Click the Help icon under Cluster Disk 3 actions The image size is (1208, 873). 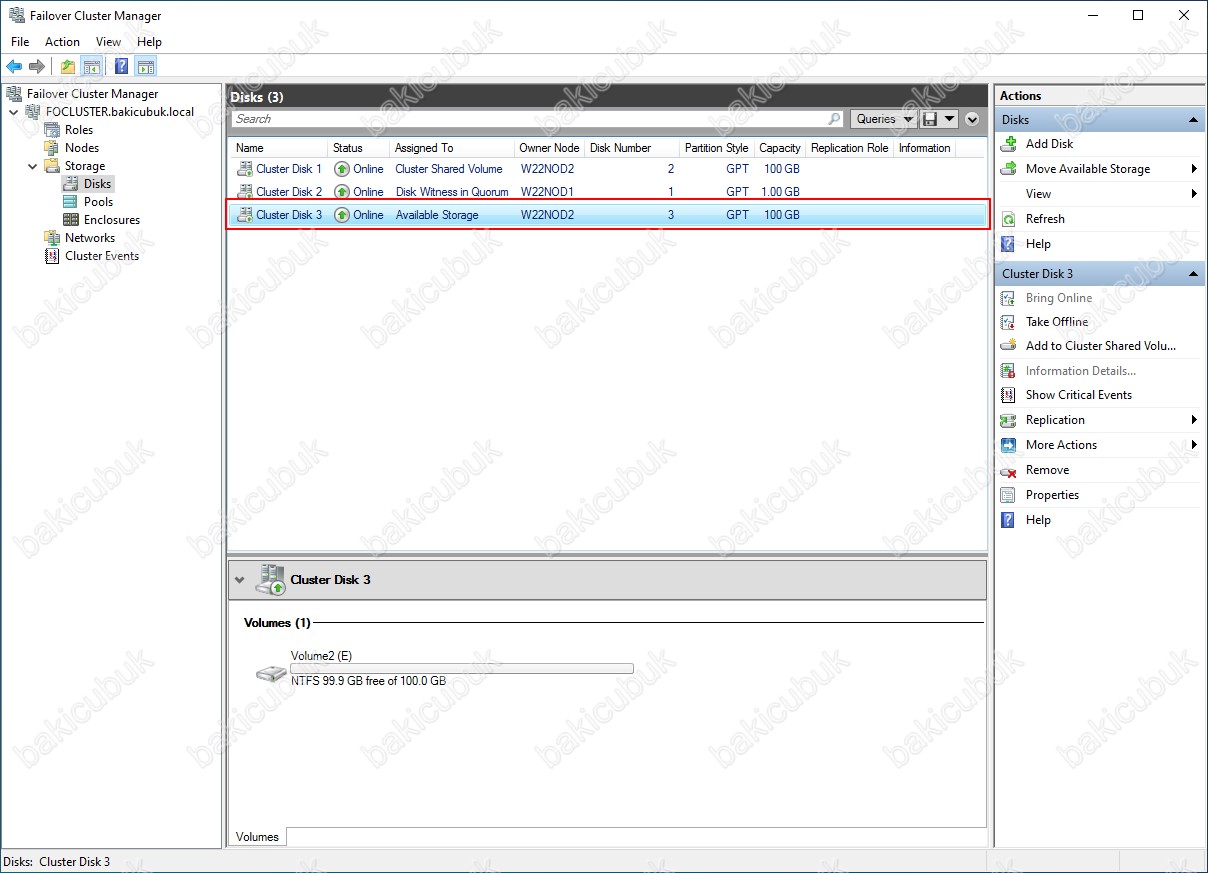click(x=1008, y=520)
